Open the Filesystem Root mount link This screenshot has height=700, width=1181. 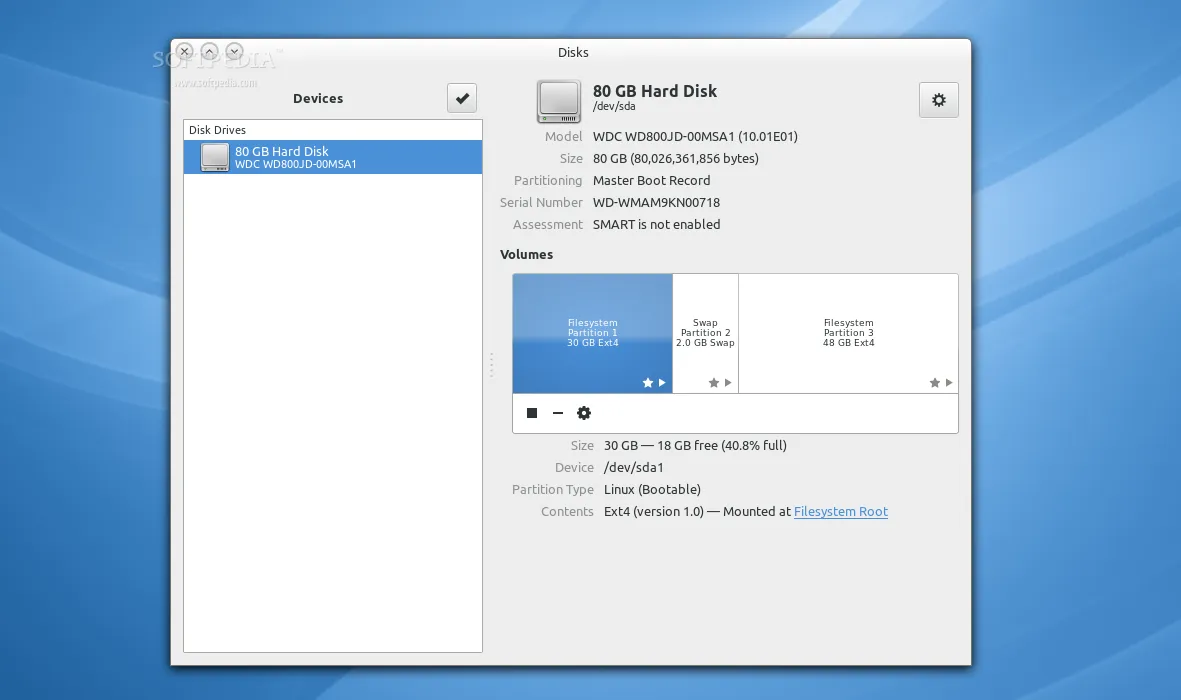point(840,511)
